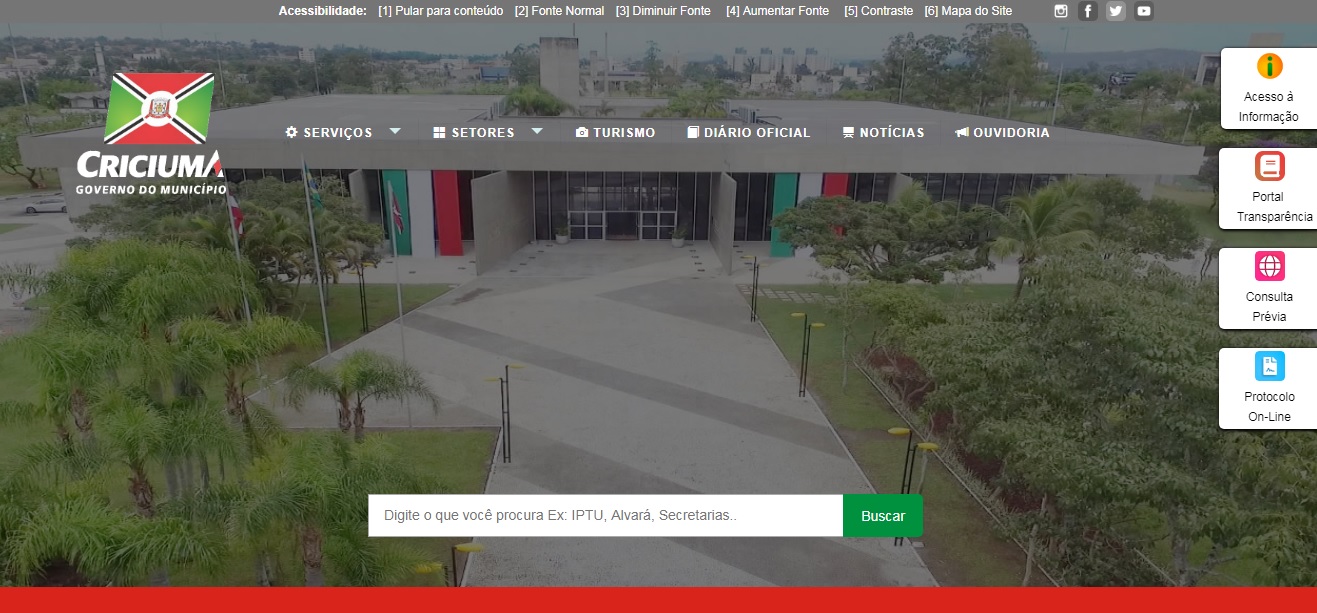Image resolution: width=1317 pixels, height=613 pixels.
Task: Open the Serviços menu
Action: 338,132
